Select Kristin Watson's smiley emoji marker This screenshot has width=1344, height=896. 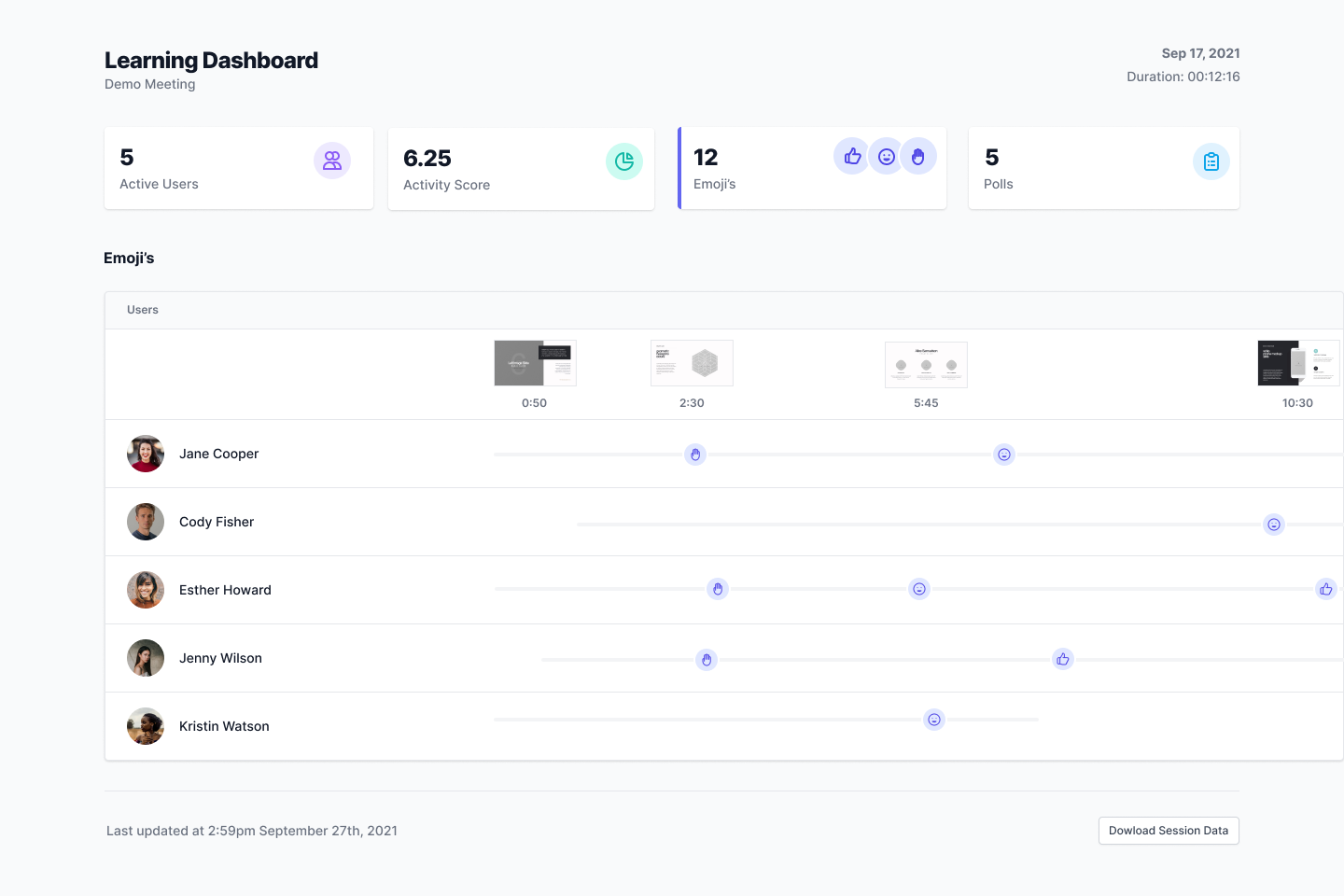point(934,720)
